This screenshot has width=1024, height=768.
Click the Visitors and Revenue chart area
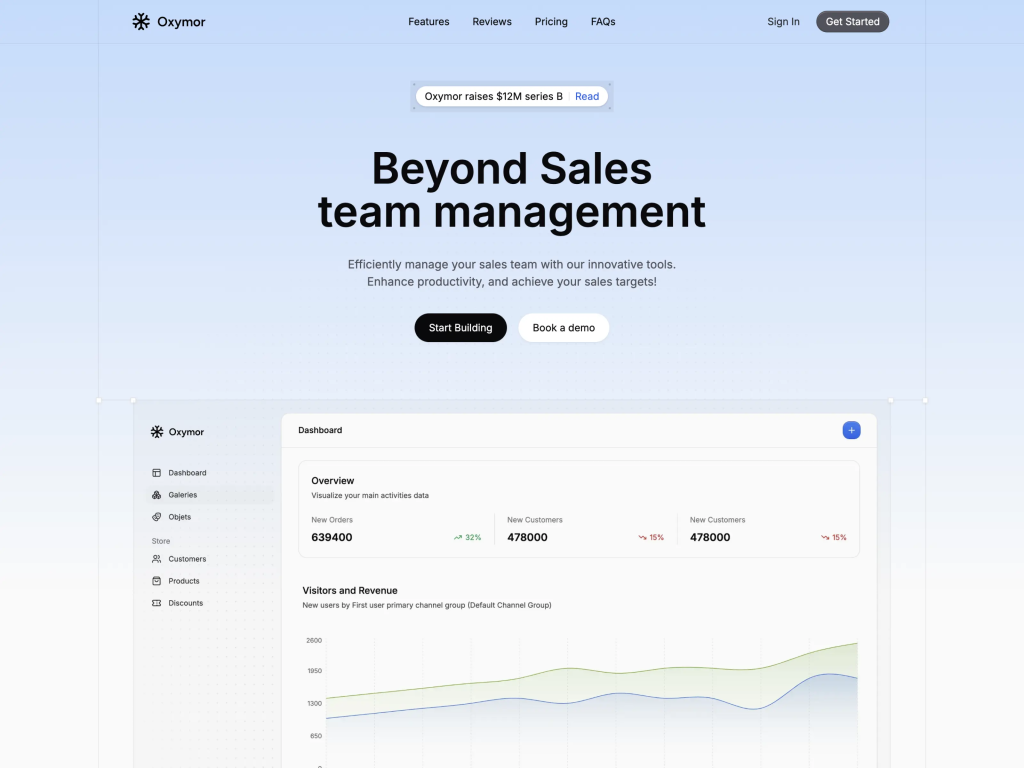(x=590, y=690)
